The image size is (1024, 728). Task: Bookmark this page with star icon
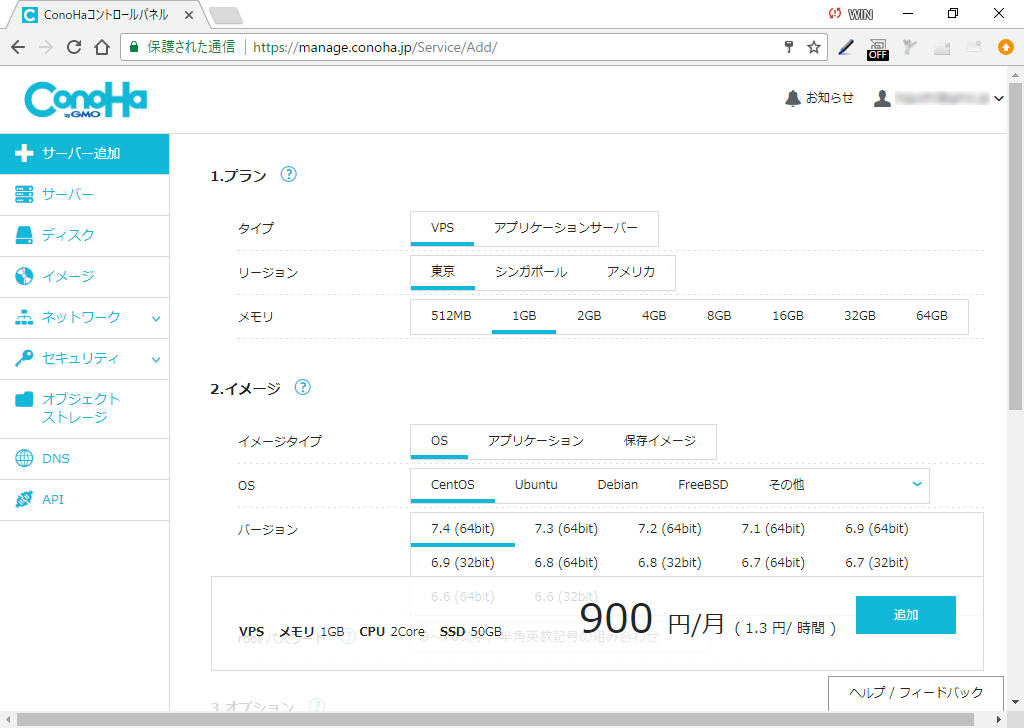point(814,47)
